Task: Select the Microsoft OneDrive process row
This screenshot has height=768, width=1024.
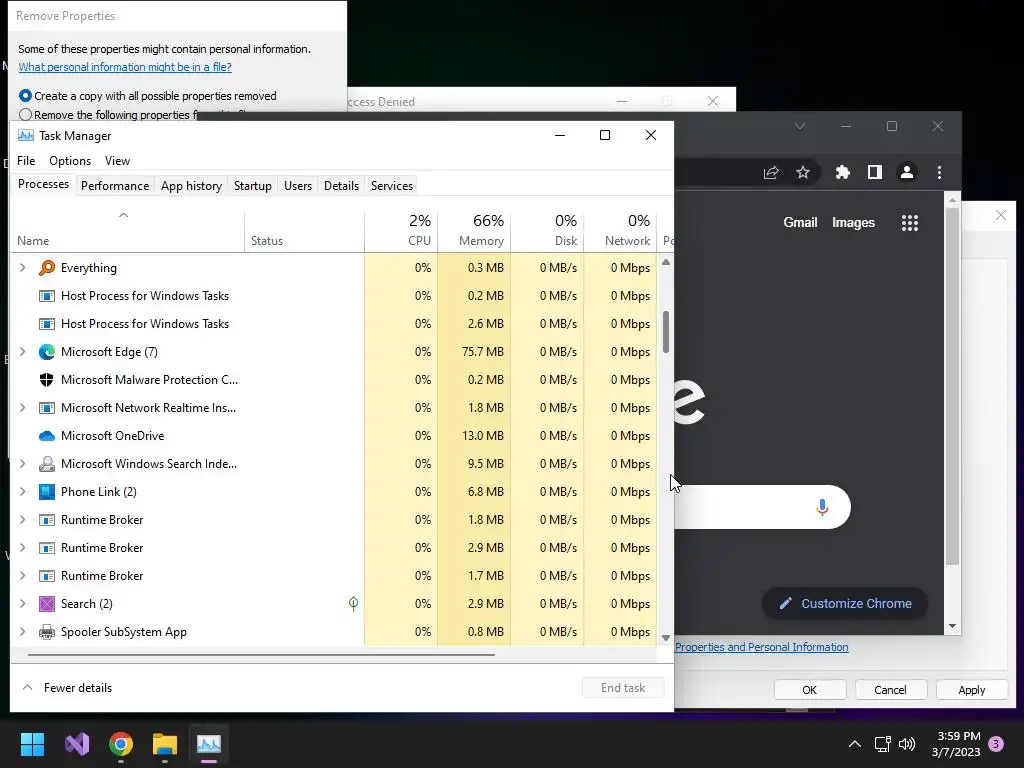Action: pyautogui.click(x=334, y=436)
